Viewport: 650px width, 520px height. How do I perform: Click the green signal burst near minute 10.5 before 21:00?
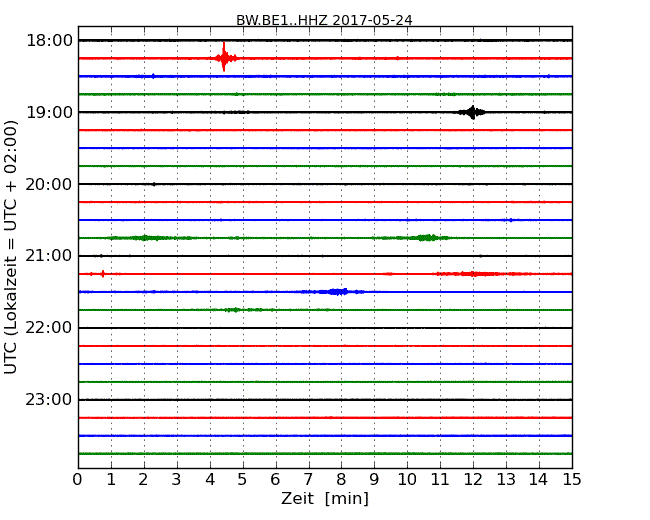coord(427,238)
